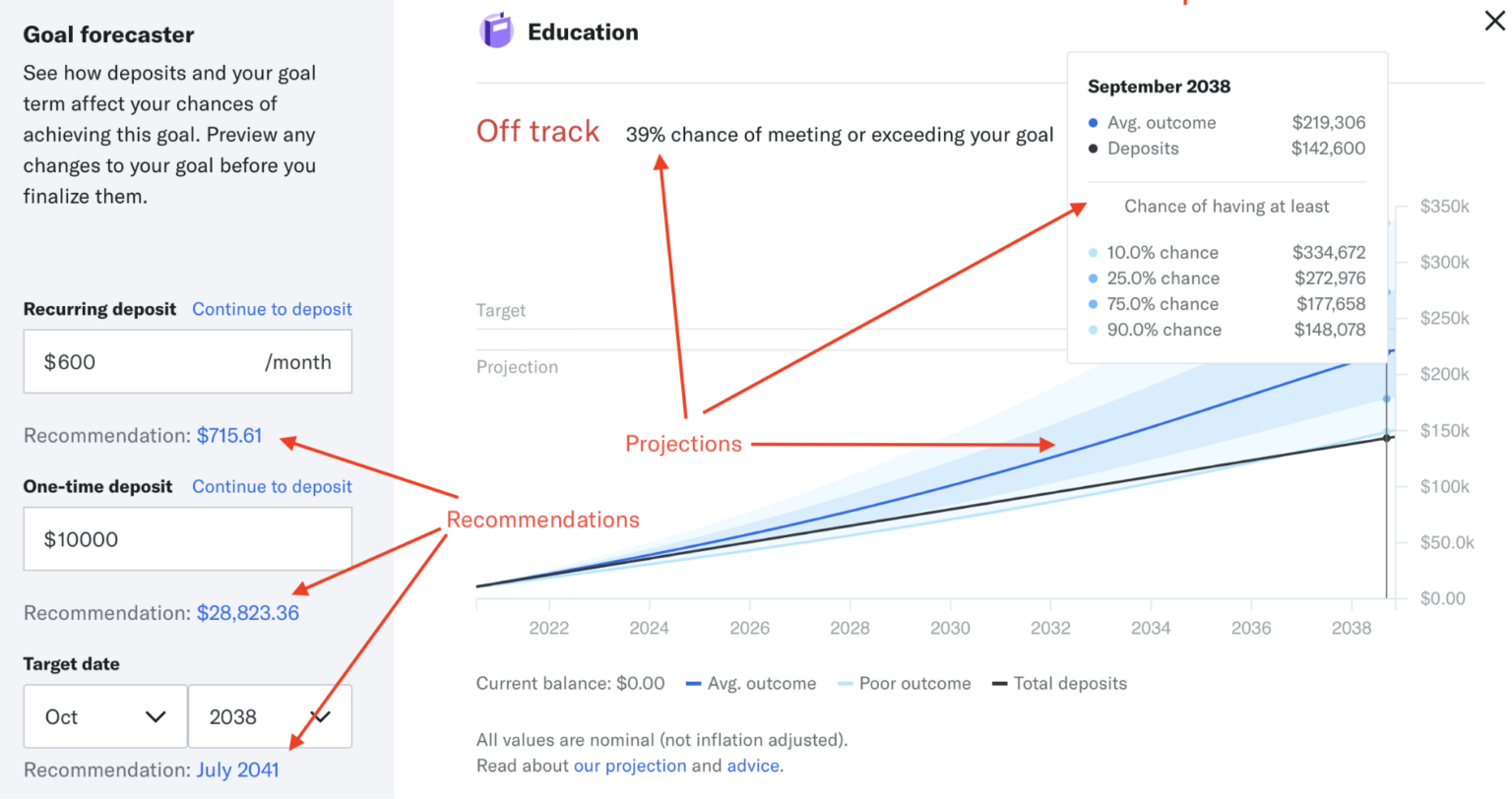Click the recurring deposit $600 field
Screen dimensions: 1512x799
tap(187, 361)
